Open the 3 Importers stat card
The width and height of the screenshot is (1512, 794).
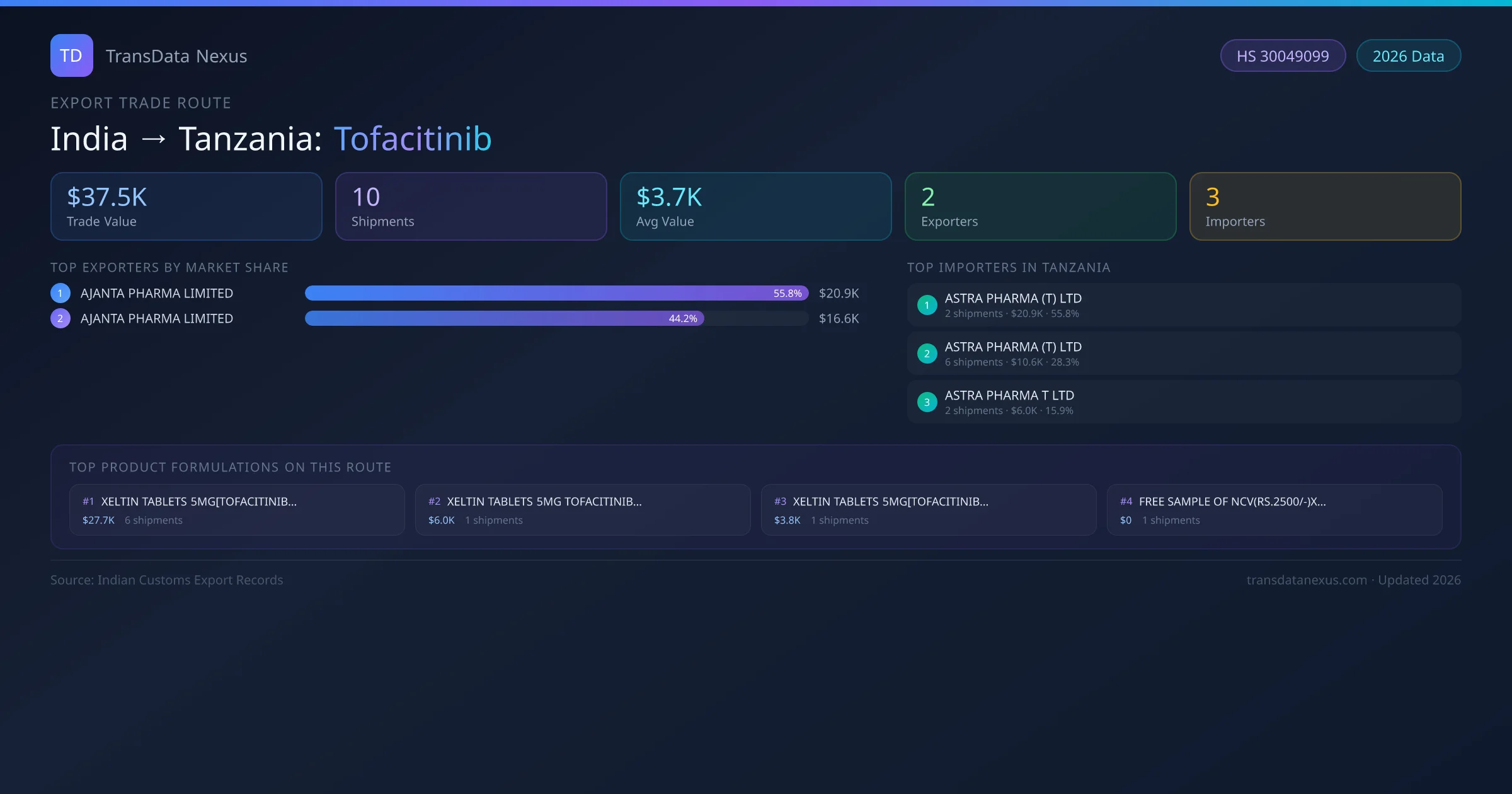1325,207
